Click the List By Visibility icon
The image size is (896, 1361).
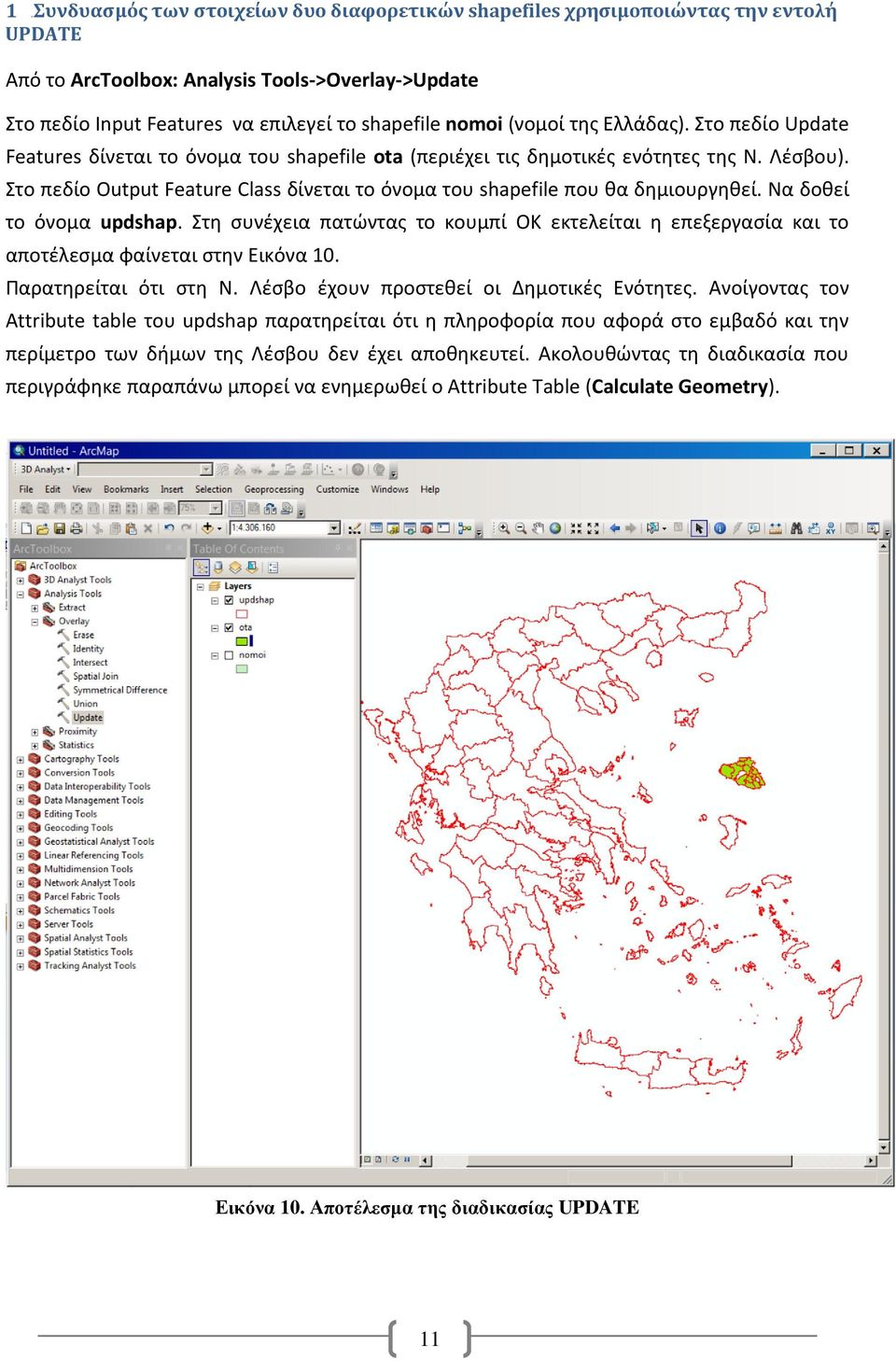click(234, 567)
